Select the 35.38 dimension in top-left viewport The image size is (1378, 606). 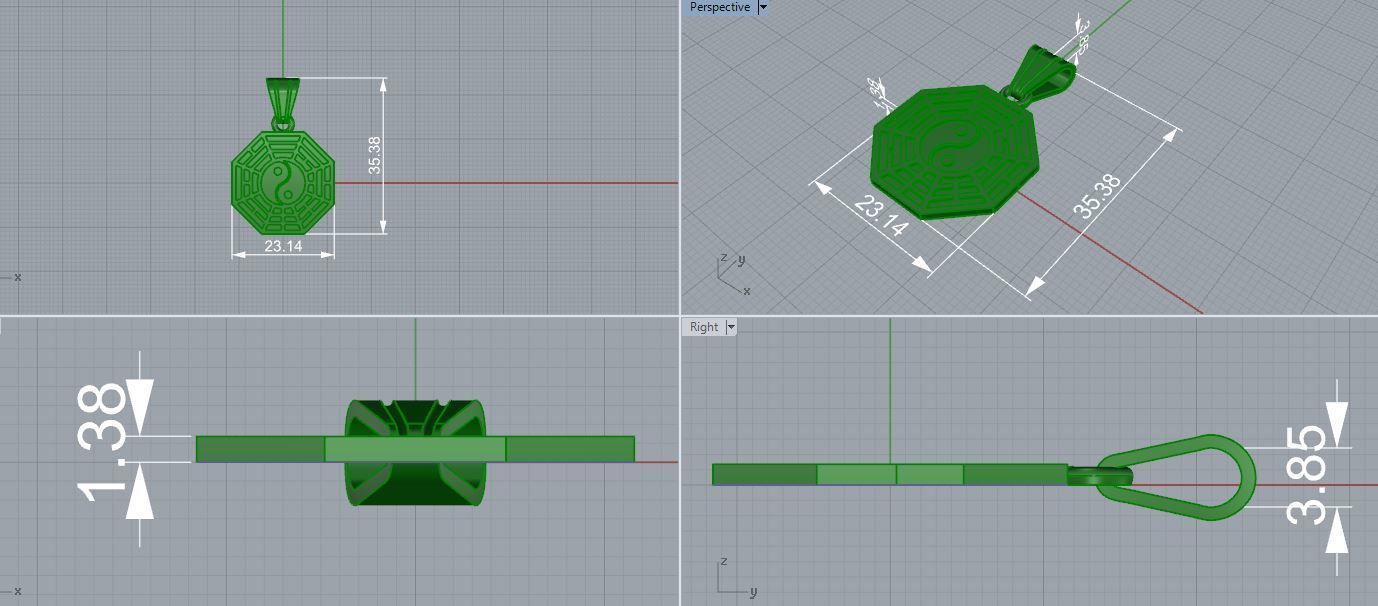[374, 155]
